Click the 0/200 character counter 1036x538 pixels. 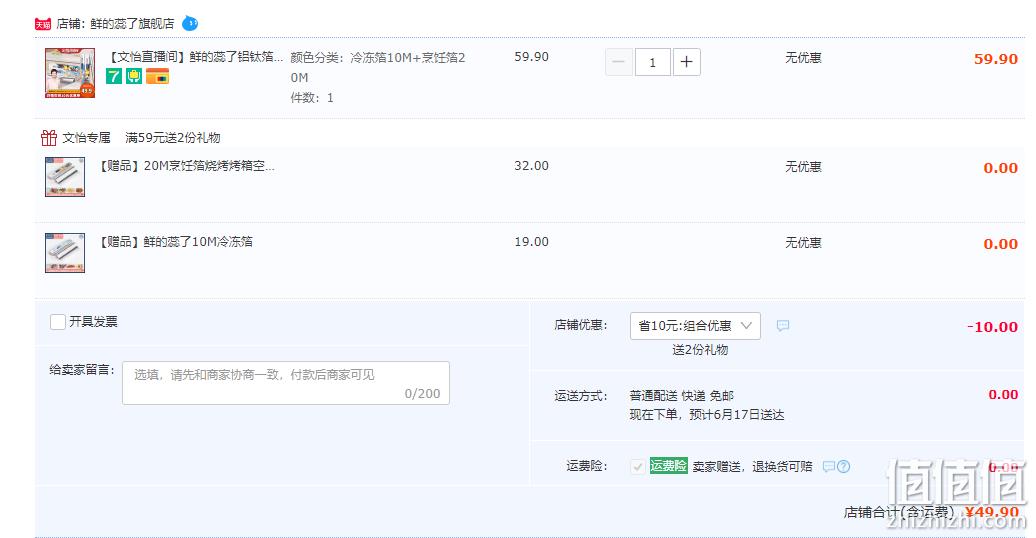(x=422, y=393)
